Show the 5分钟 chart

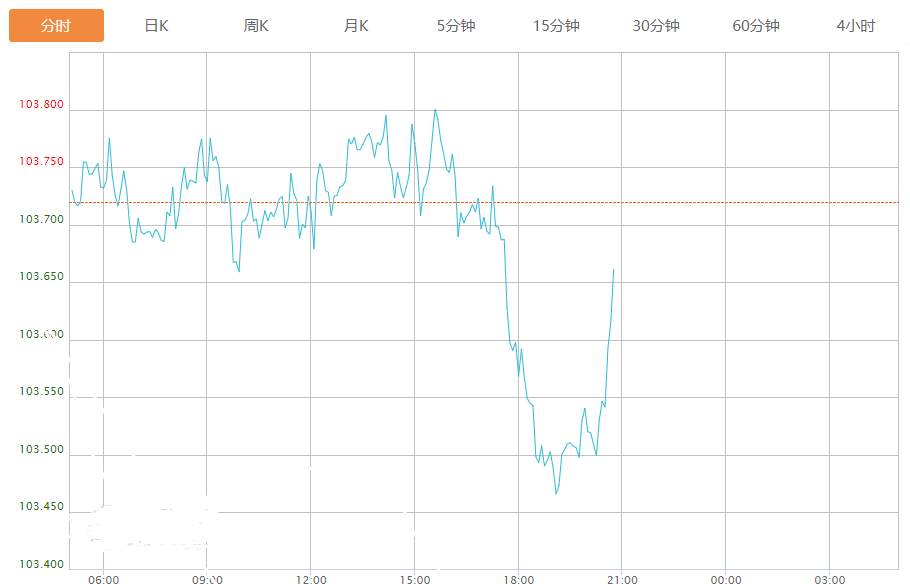coord(456,26)
